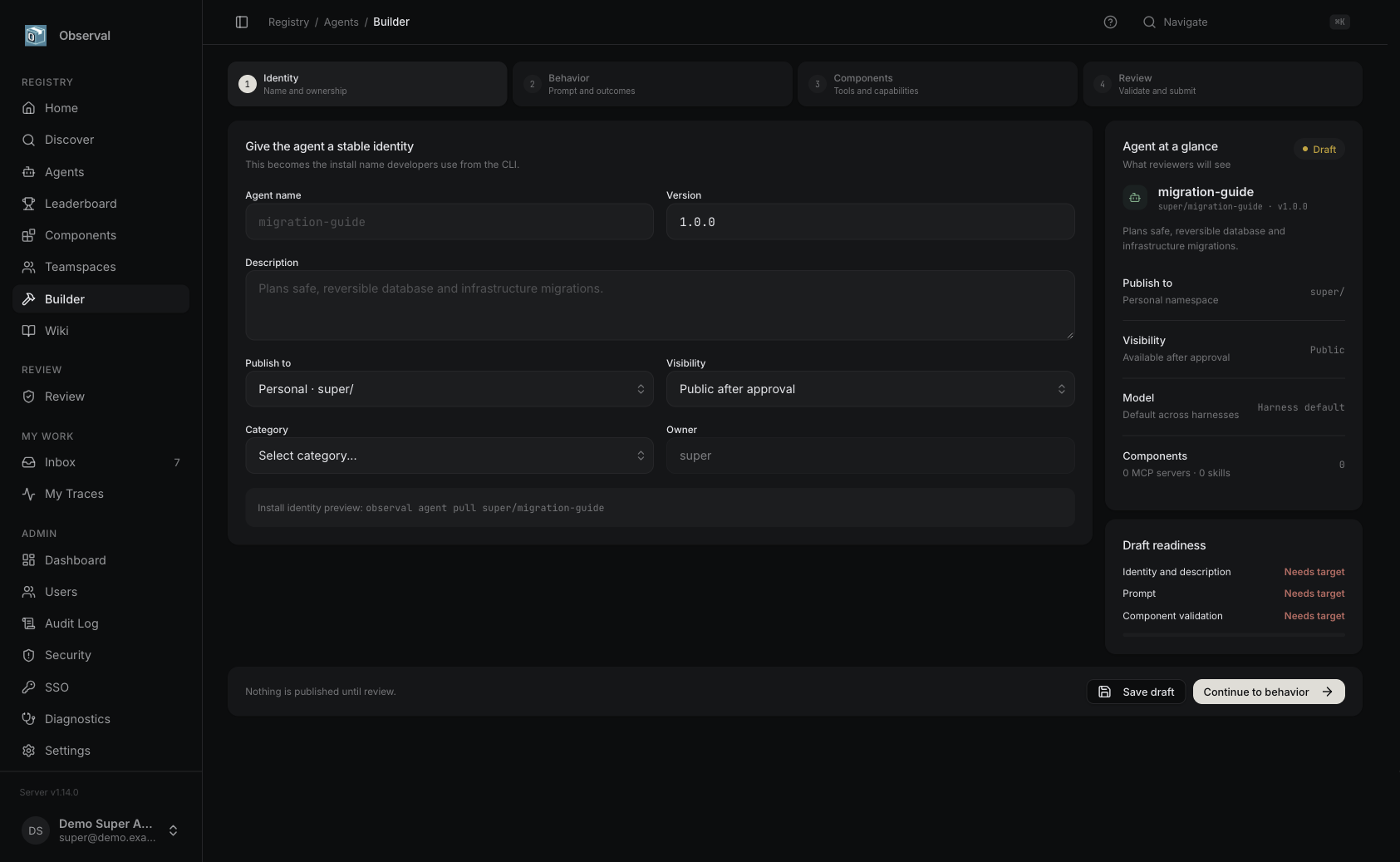Click the Draft status badge

pyautogui.click(x=1319, y=150)
